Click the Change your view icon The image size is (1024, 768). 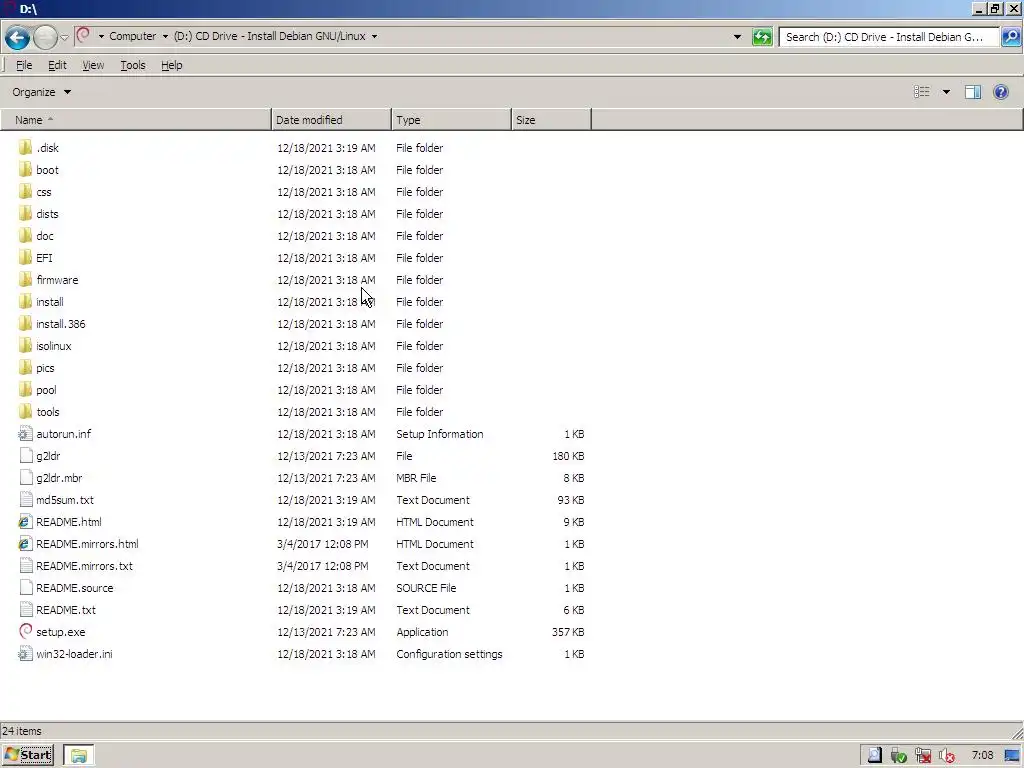point(921,92)
